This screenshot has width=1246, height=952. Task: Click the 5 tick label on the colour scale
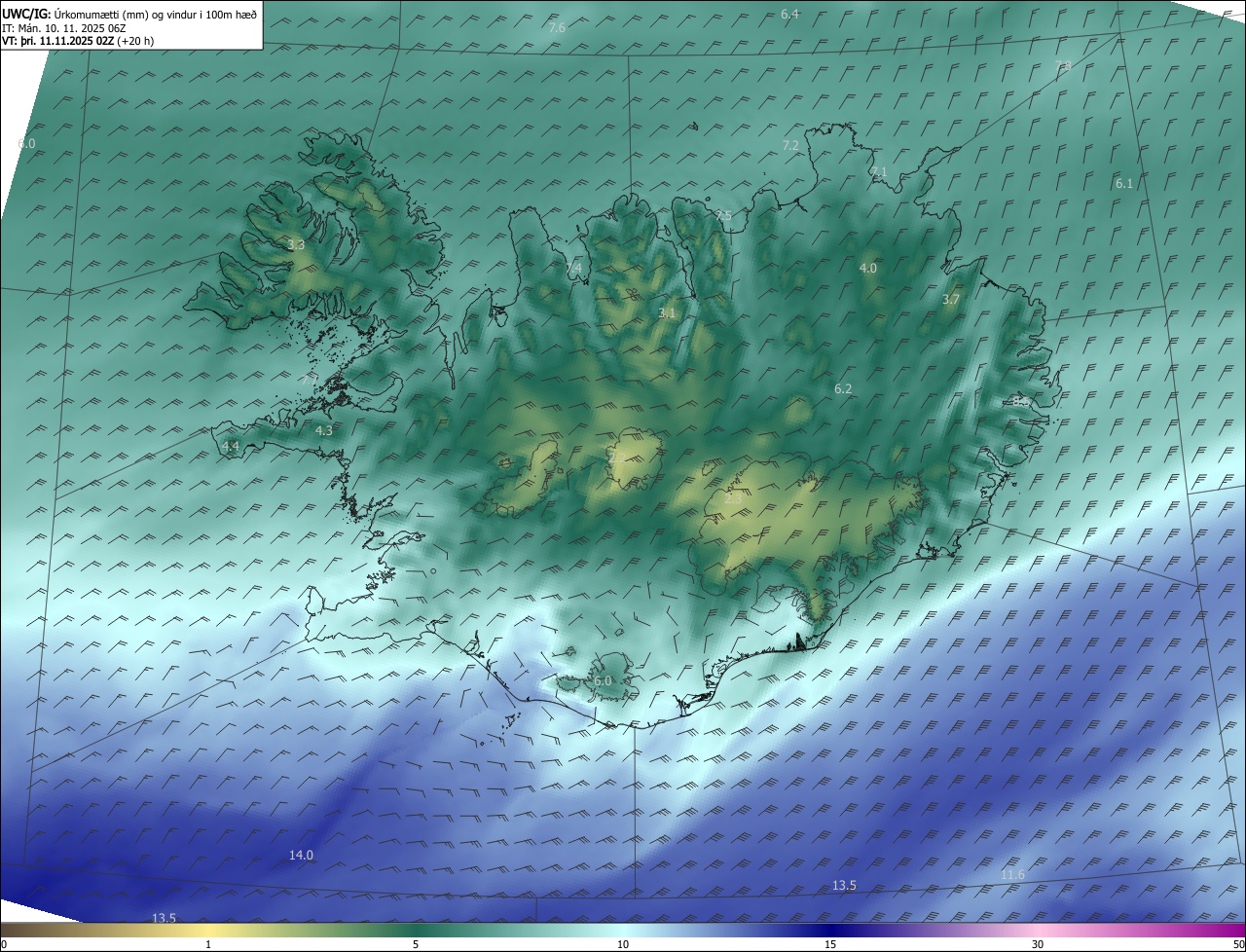point(416,944)
